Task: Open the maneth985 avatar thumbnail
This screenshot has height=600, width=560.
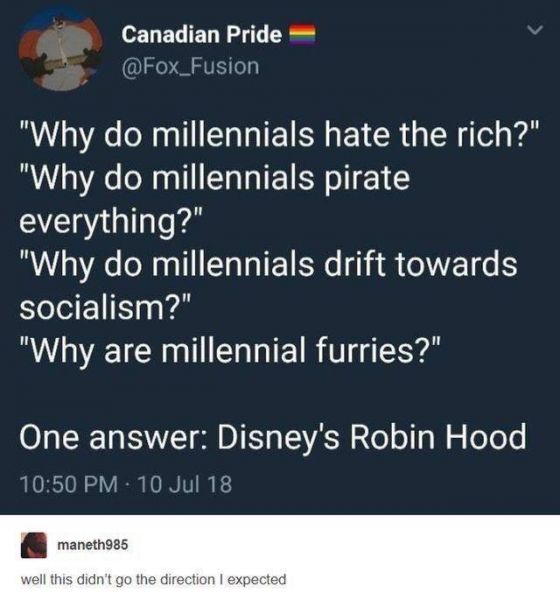Action: (x=34, y=545)
